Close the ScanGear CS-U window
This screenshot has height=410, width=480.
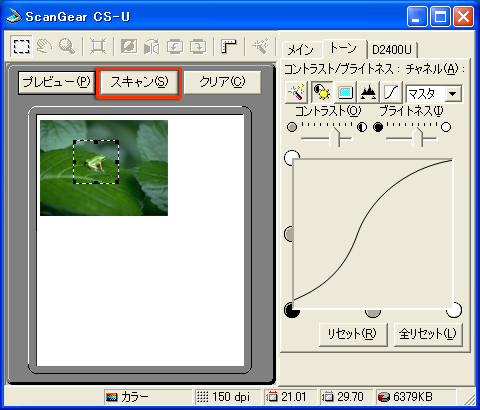(463, 17)
